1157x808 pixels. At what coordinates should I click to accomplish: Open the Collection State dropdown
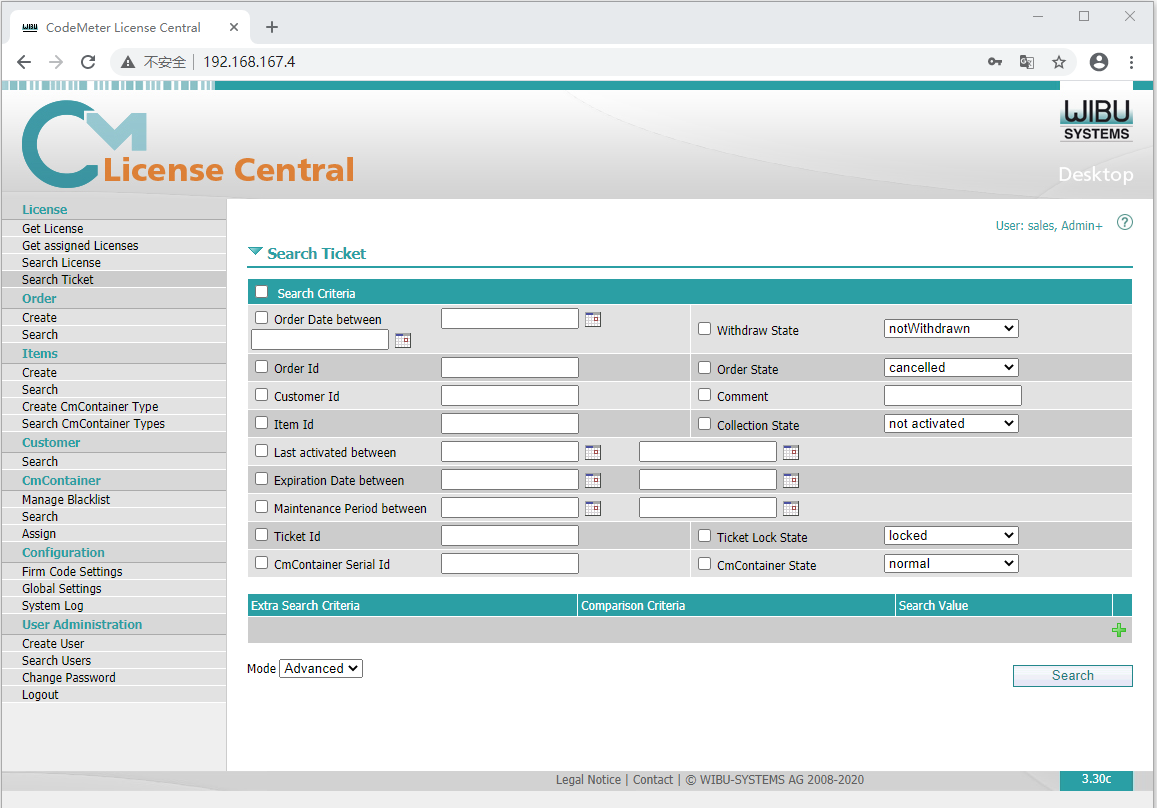click(x=951, y=424)
